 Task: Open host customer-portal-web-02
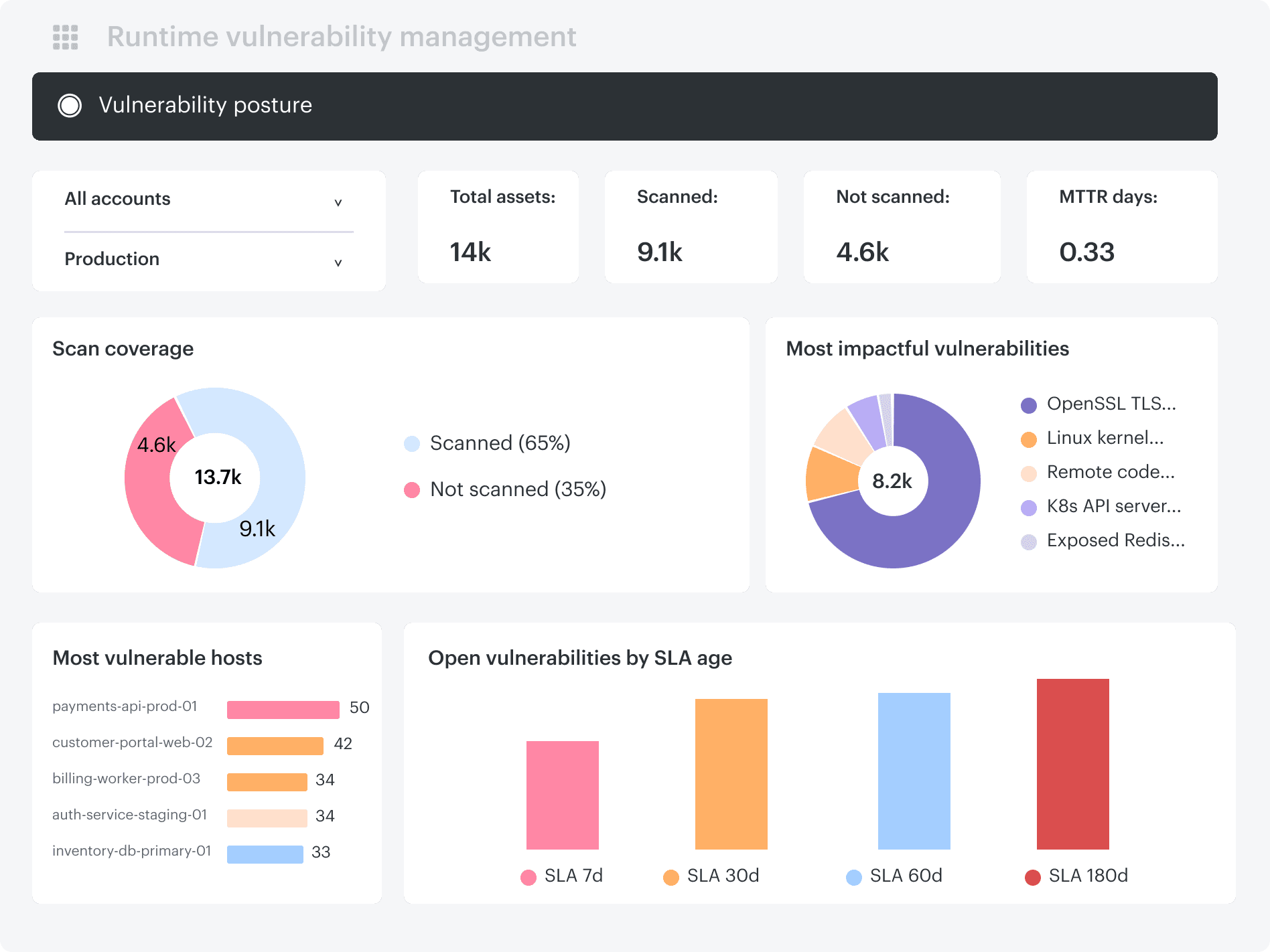[x=133, y=742]
